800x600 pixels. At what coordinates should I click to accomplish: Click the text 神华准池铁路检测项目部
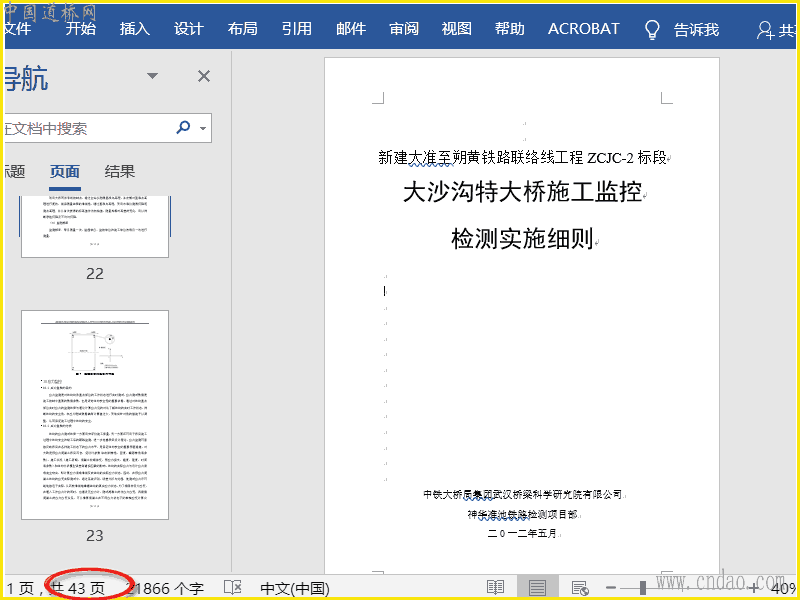522,514
